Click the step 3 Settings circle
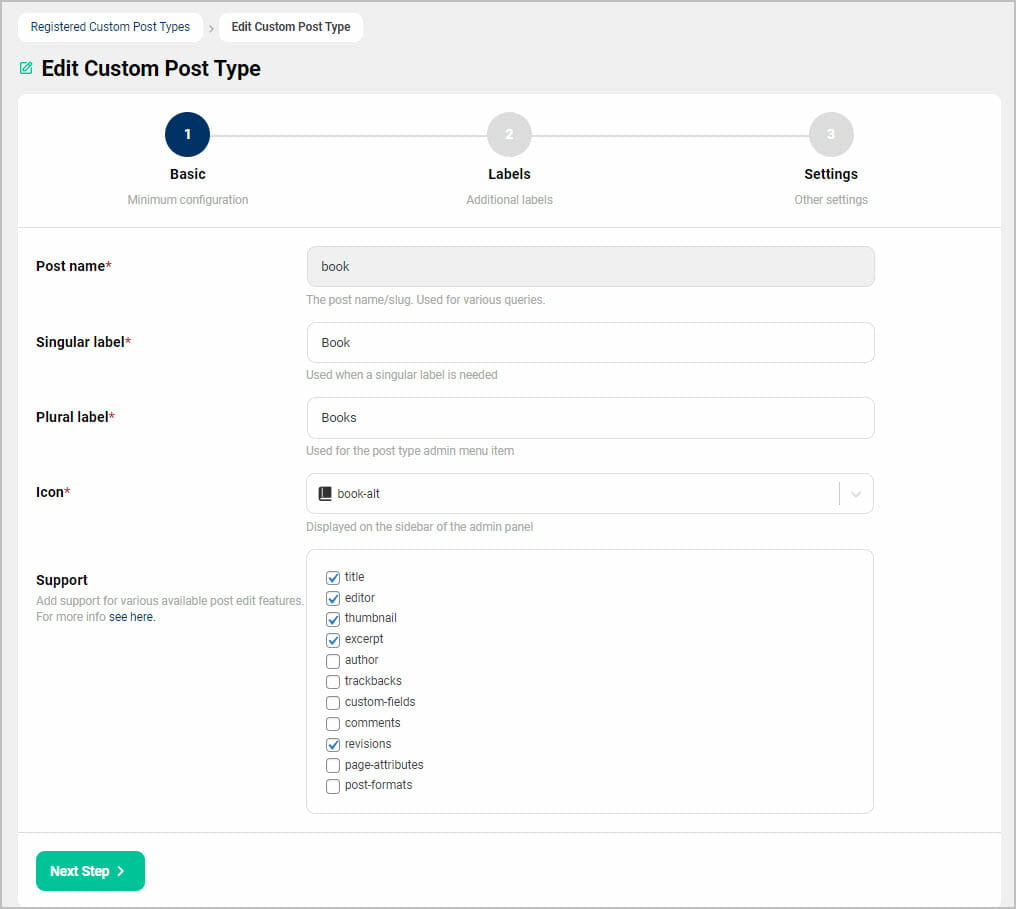This screenshot has height=909, width=1016. click(x=831, y=133)
